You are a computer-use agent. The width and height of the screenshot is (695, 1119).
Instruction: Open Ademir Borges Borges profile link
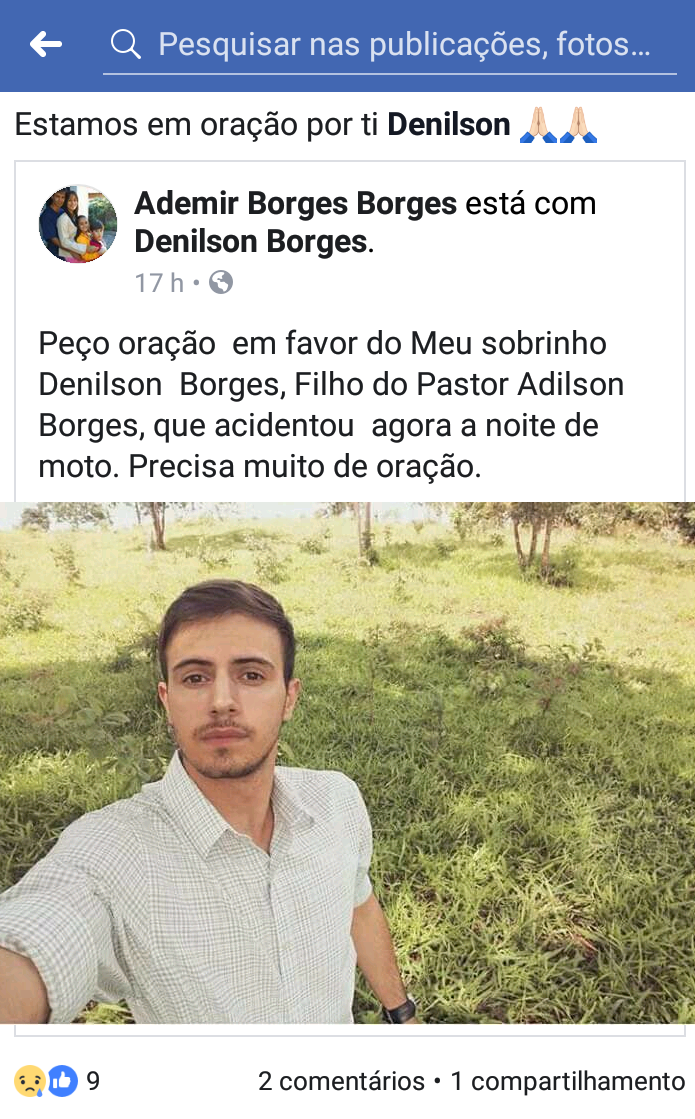[x=295, y=203]
